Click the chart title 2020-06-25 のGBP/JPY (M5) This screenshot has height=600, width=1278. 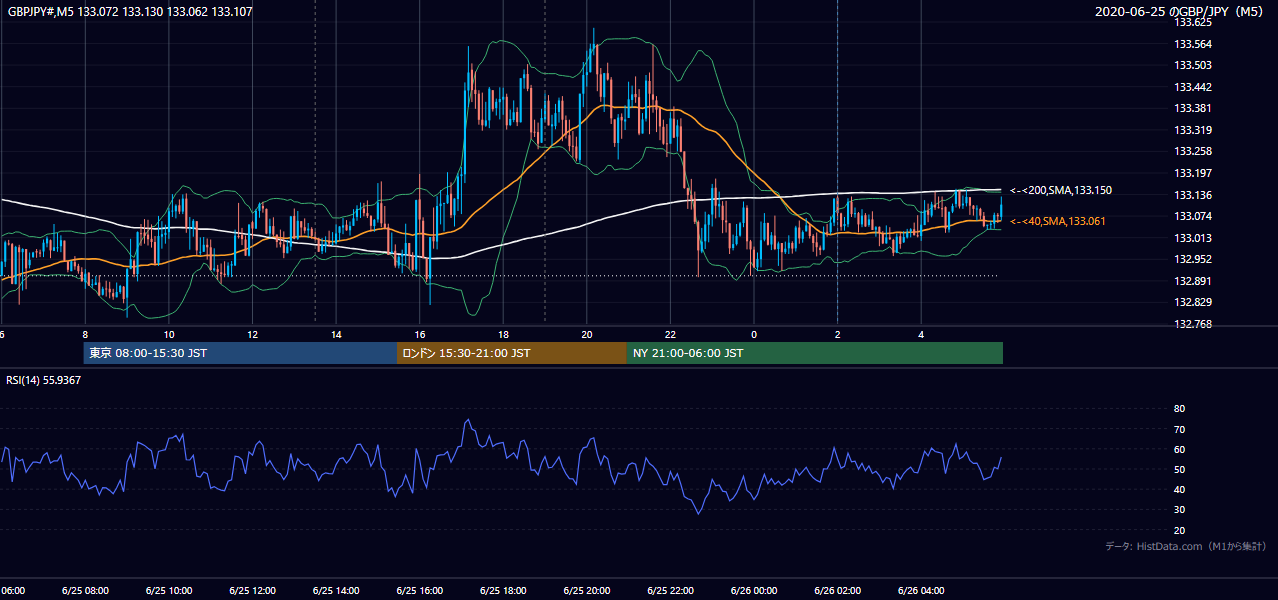(1180, 11)
